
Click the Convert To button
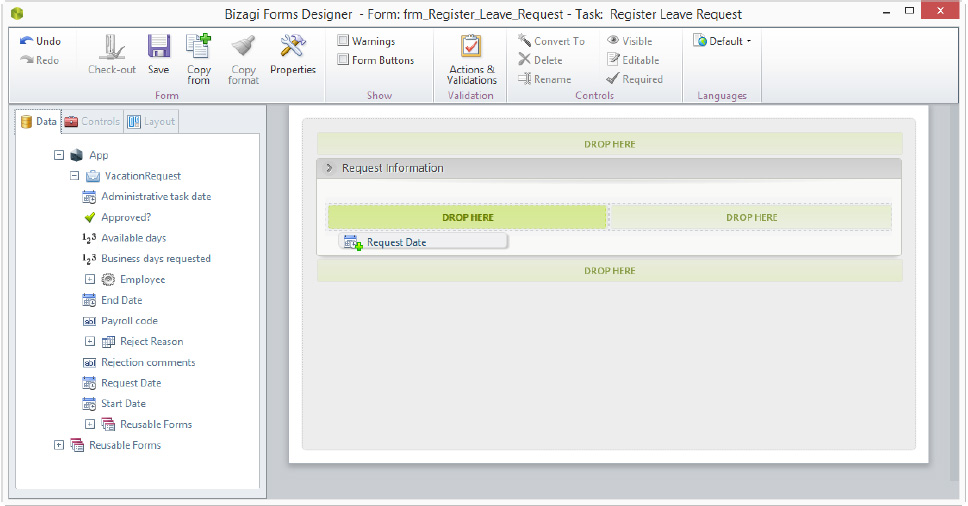[551, 41]
